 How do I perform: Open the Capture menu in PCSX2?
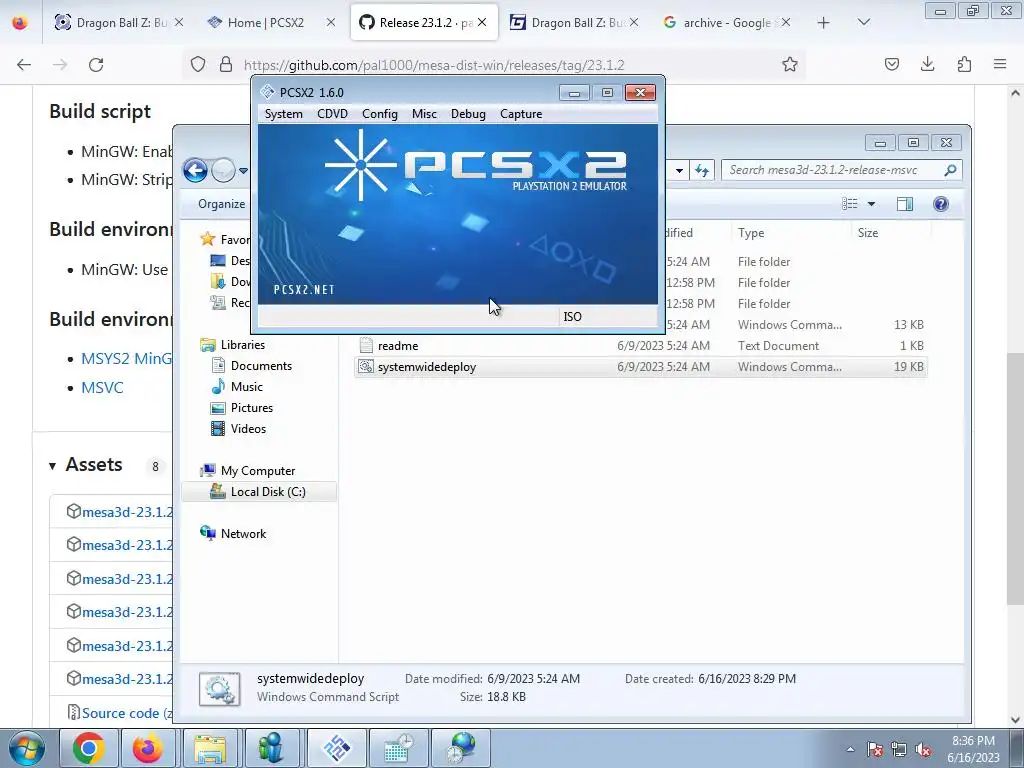[x=521, y=114]
